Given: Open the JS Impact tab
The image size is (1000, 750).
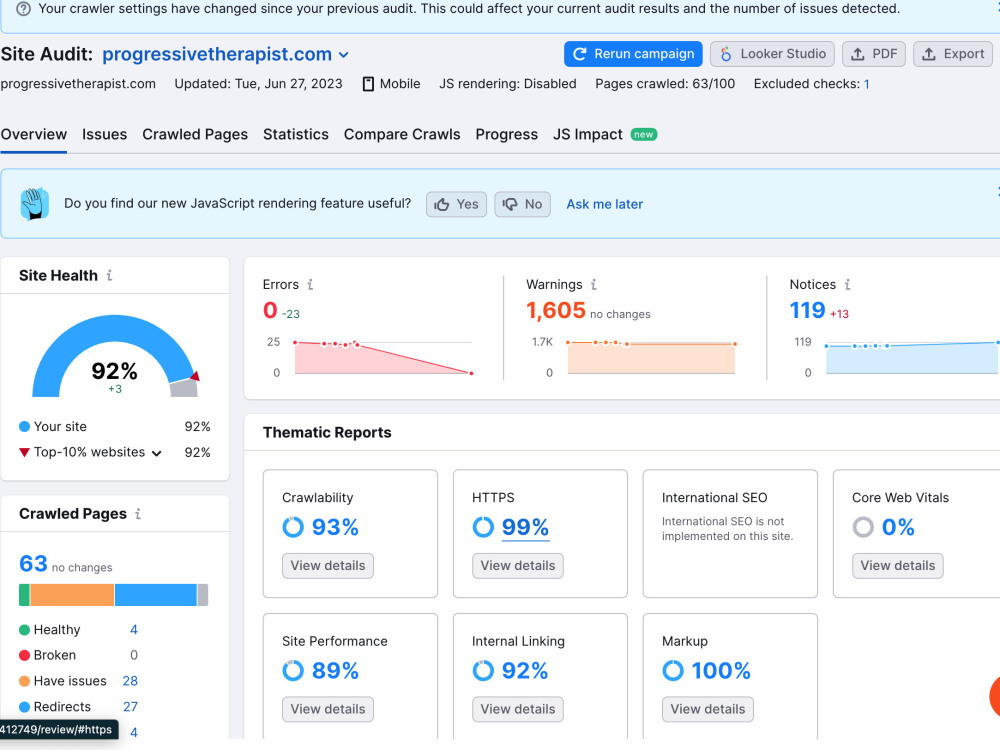Looking at the screenshot, I should pyautogui.click(x=605, y=135).
